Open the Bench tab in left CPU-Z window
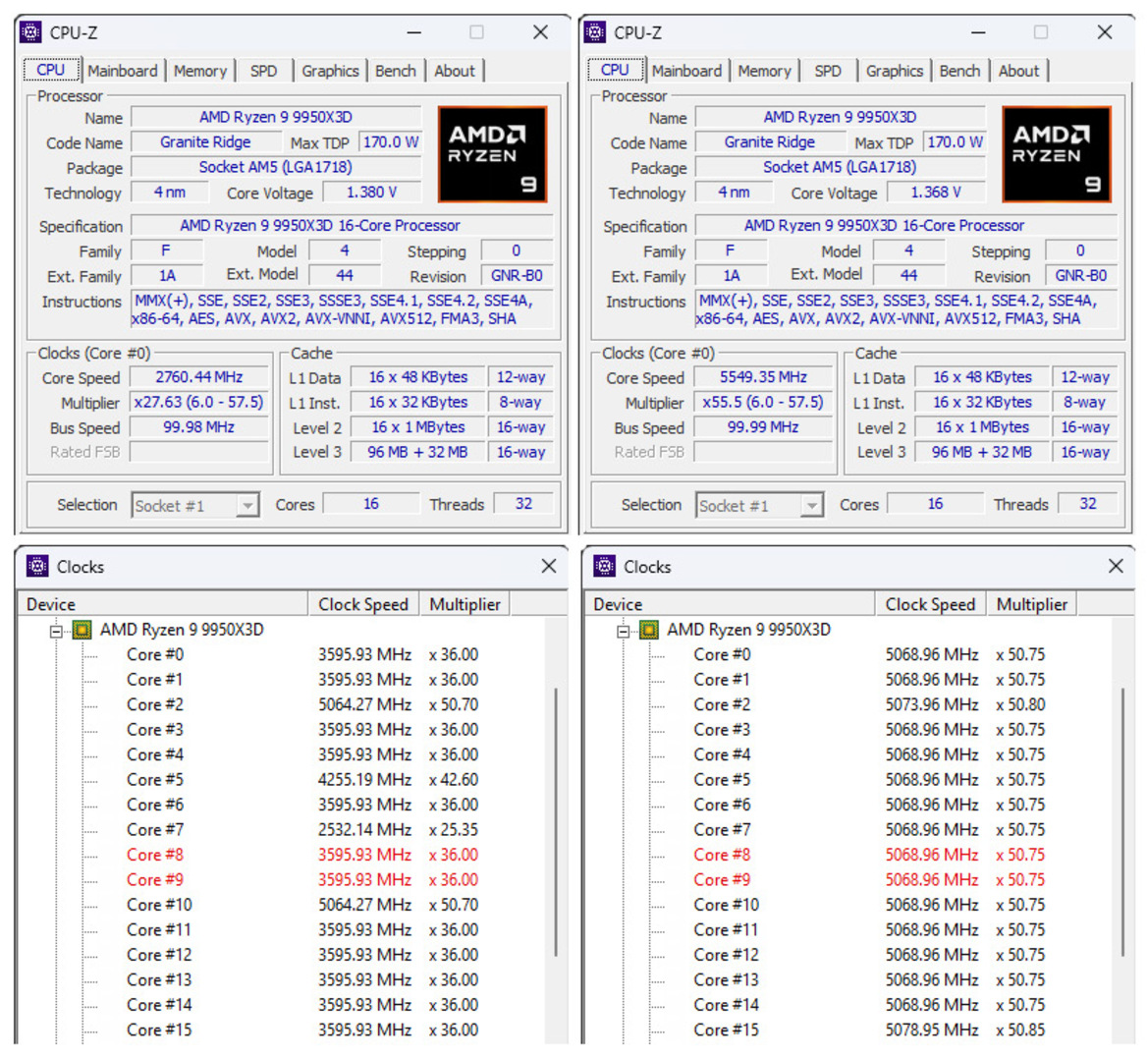Image resolution: width=1148 pixels, height=1058 pixels. pos(396,71)
